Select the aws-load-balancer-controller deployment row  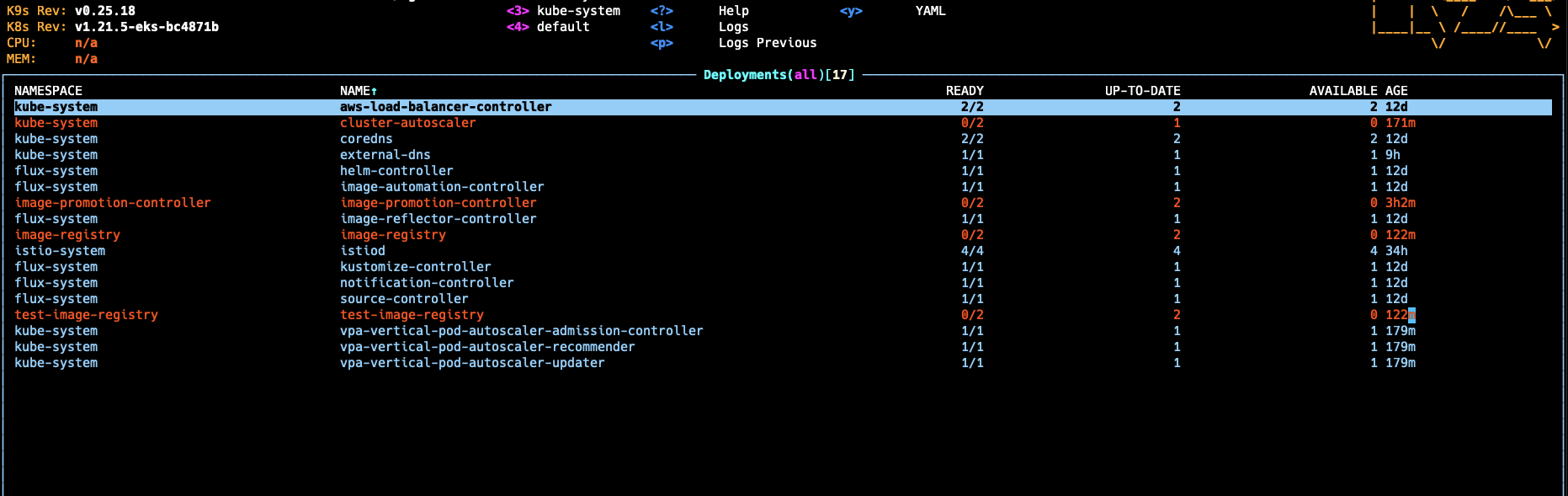(x=783, y=107)
